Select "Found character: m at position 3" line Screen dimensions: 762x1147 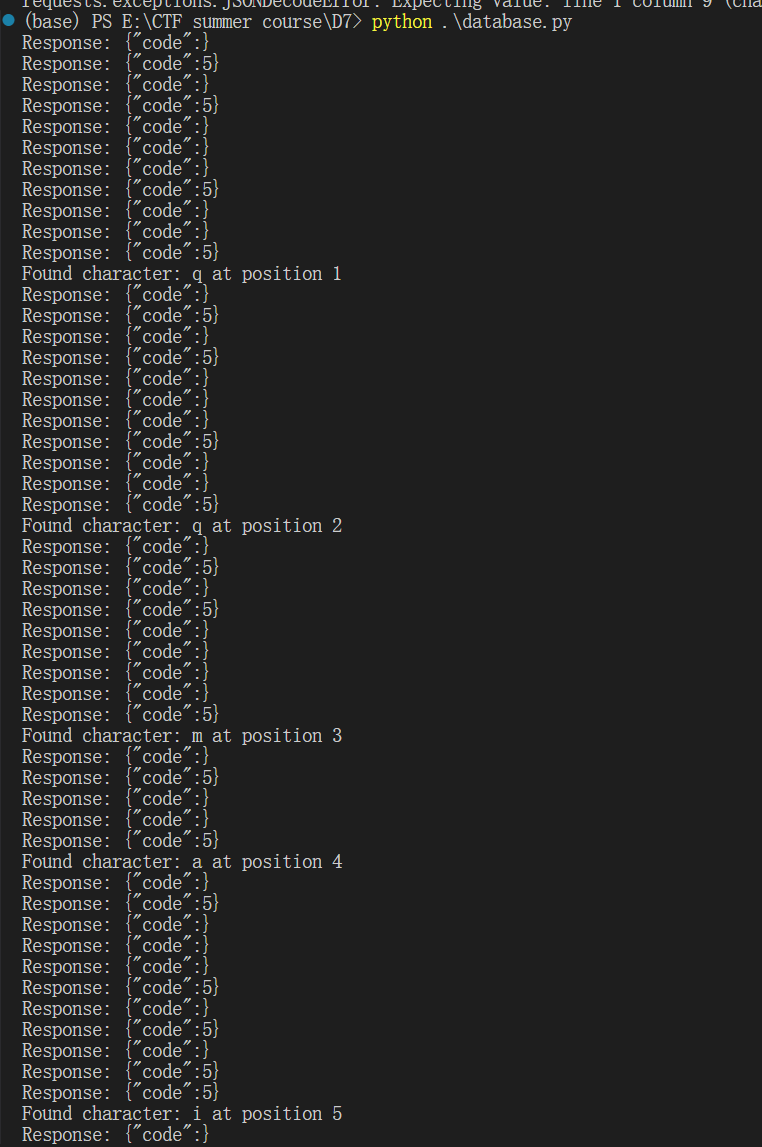click(181, 736)
